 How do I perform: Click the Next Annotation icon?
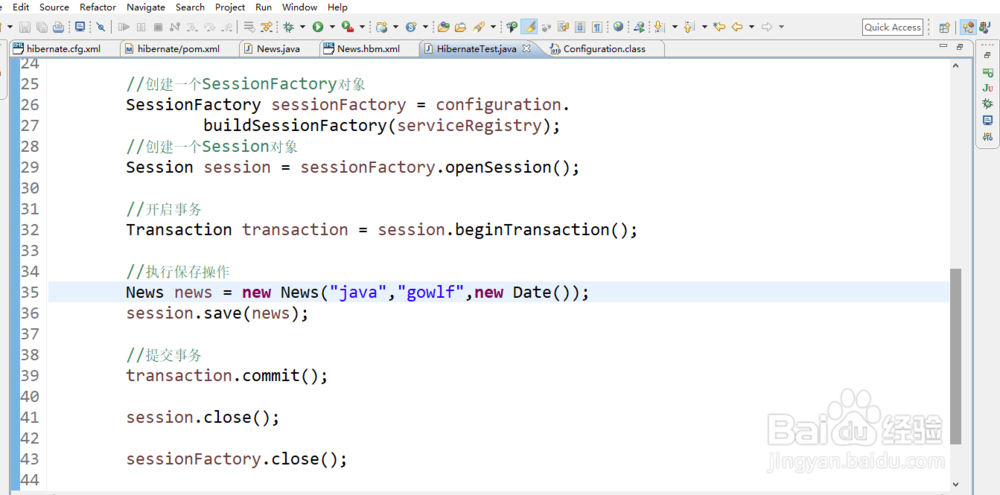(659, 27)
